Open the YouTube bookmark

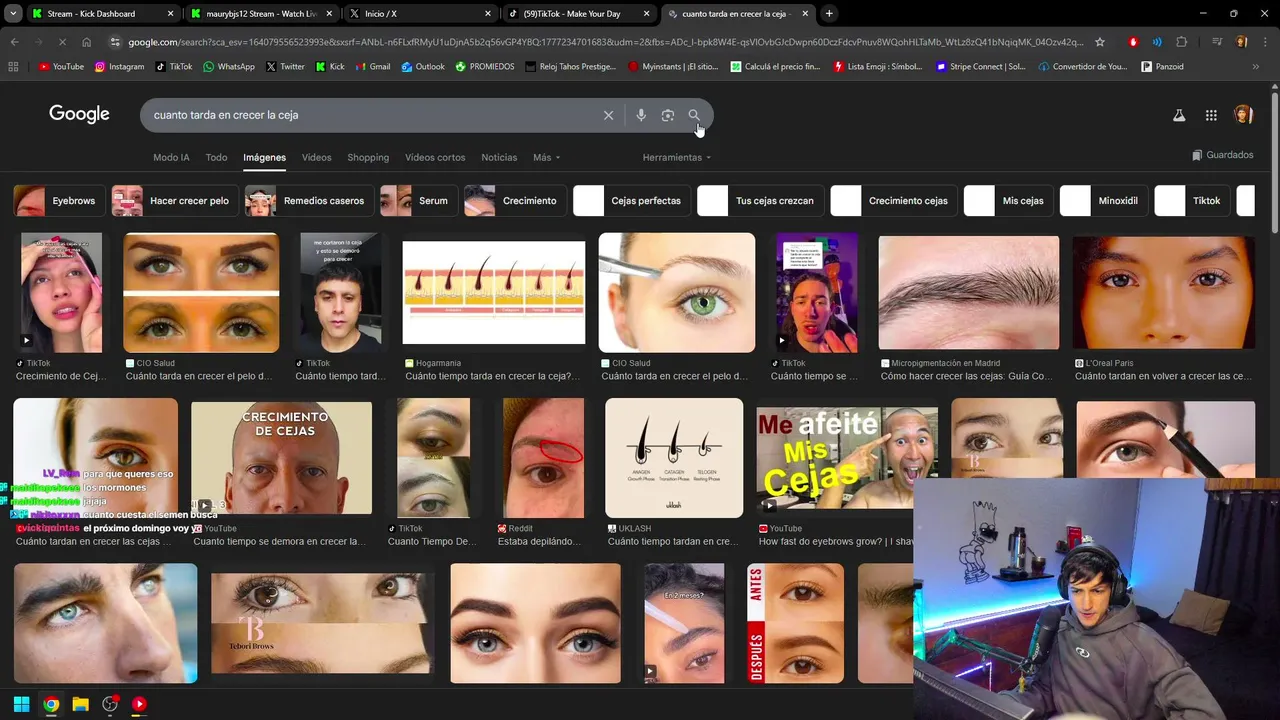pyautogui.click(x=60, y=67)
